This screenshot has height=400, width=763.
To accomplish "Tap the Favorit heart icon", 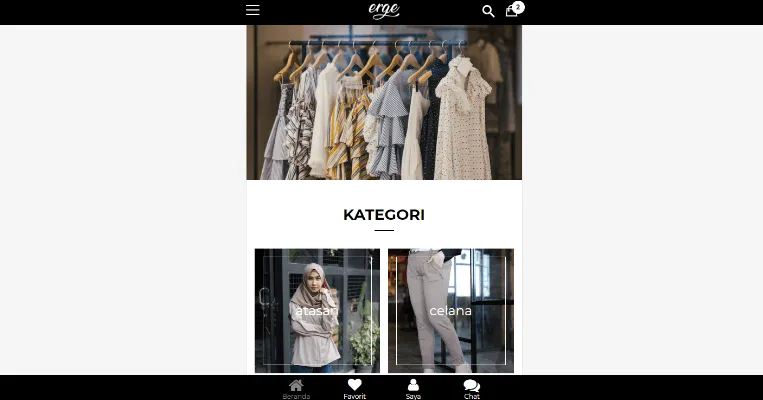I will [354, 385].
